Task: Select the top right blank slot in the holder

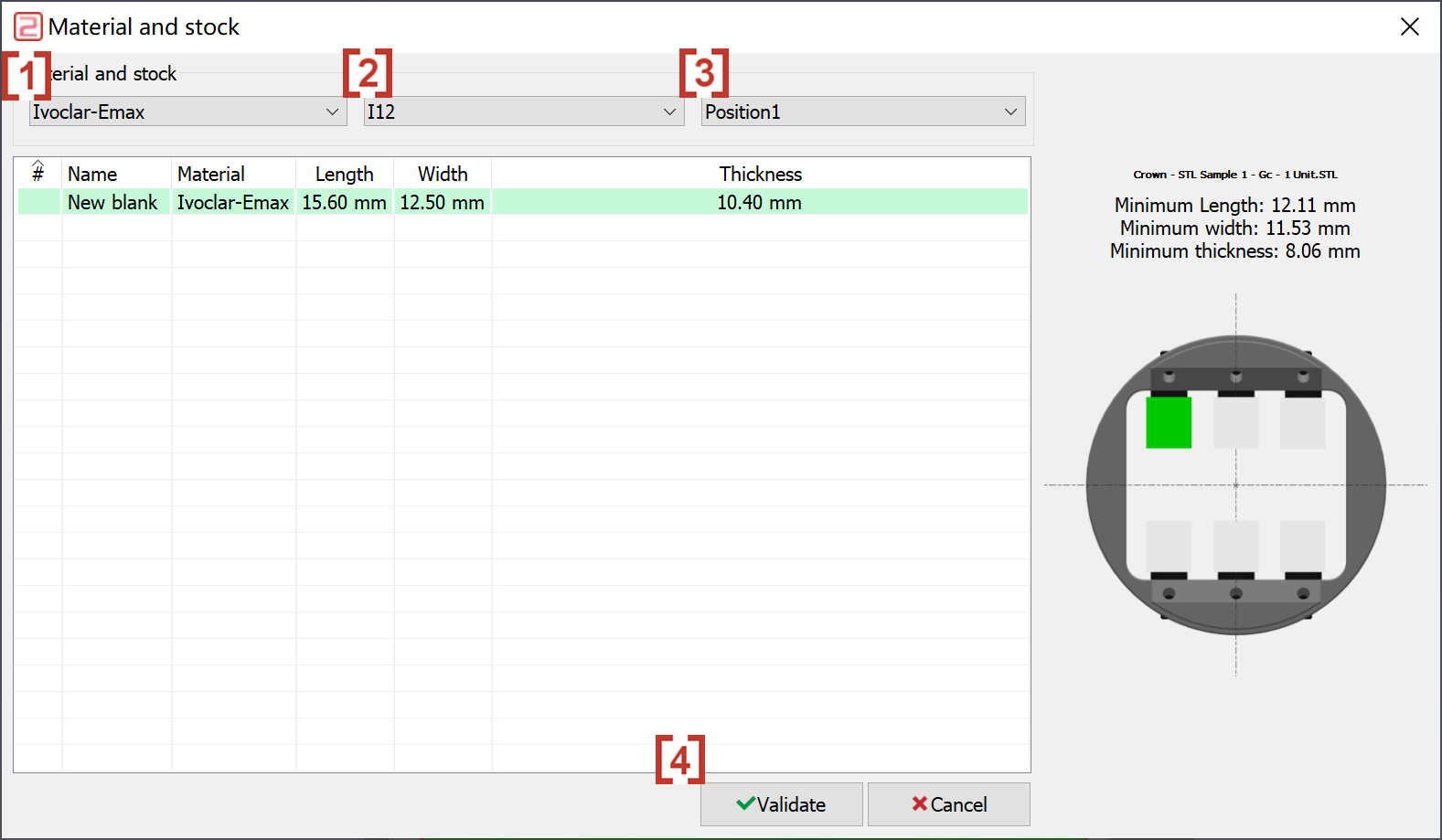Action: [1303, 422]
